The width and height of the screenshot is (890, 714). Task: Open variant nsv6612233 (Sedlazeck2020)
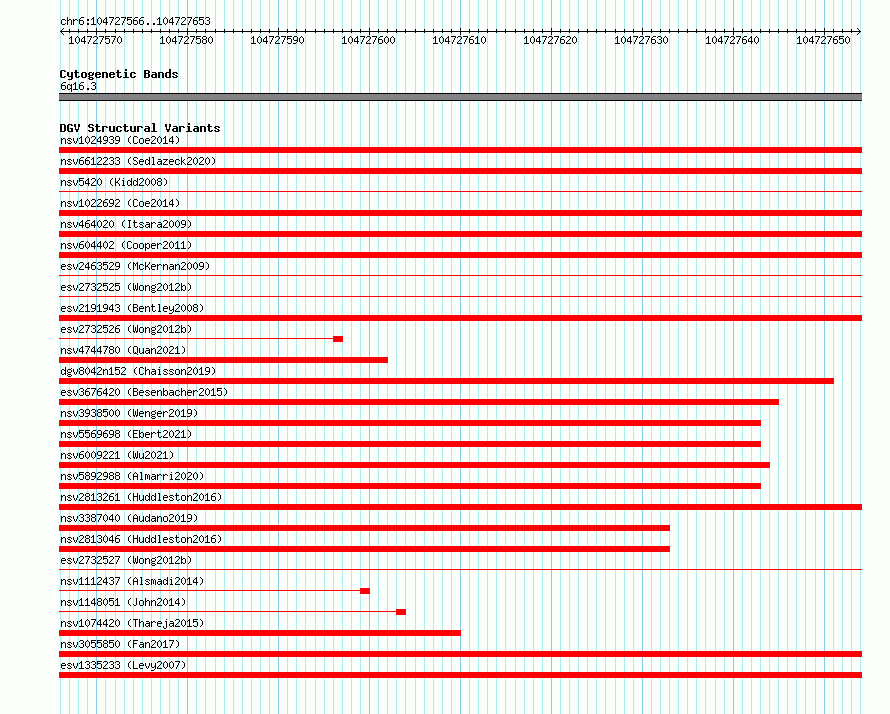(138, 161)
